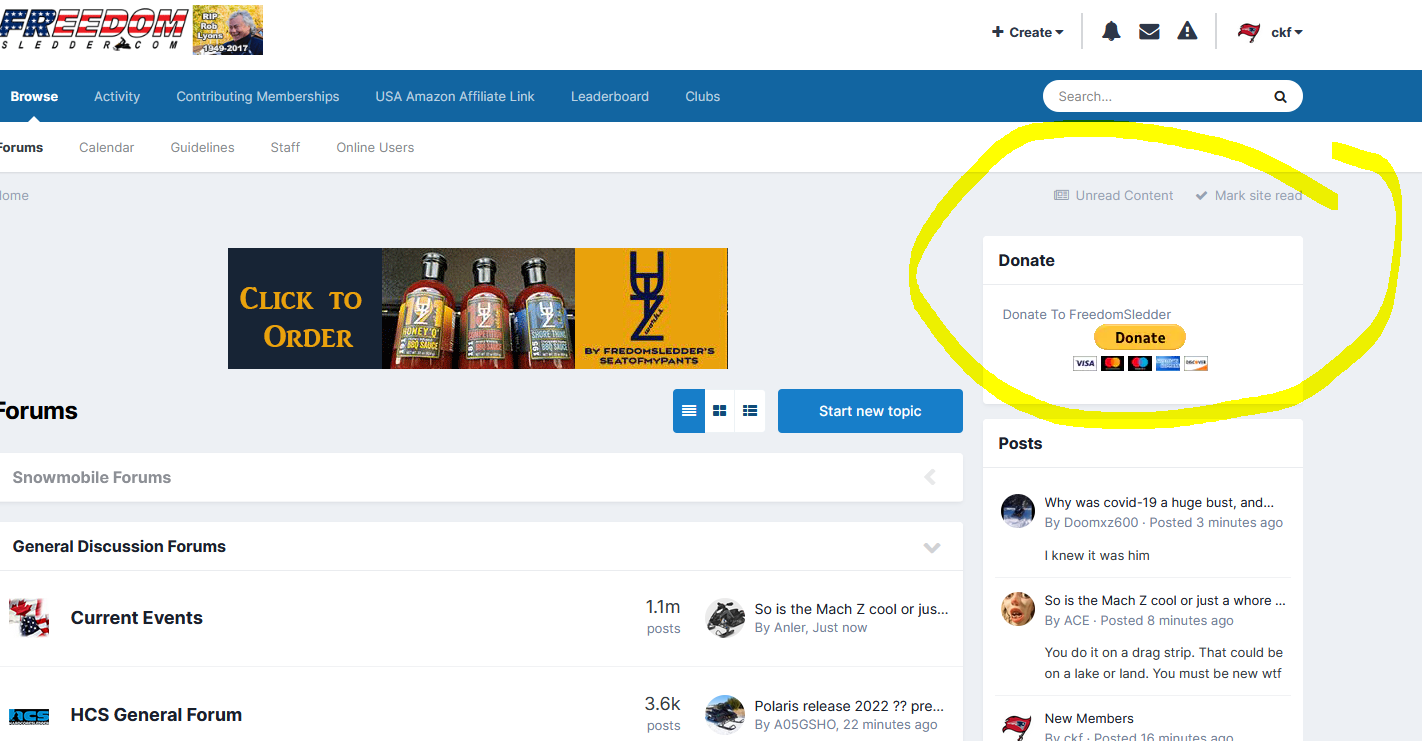
Task: Click 'Donate To FreedomSledder' text
Action: (1087, 314)
